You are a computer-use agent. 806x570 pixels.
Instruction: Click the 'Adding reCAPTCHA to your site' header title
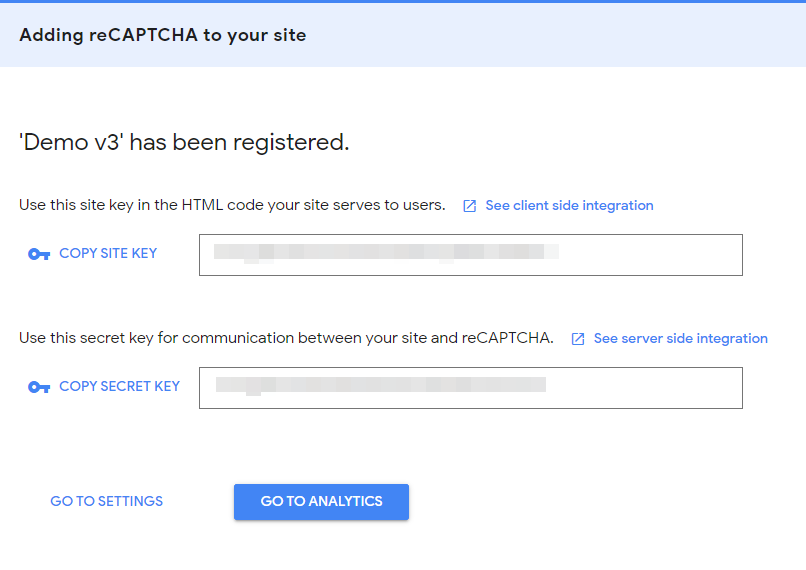click(162, 35)
